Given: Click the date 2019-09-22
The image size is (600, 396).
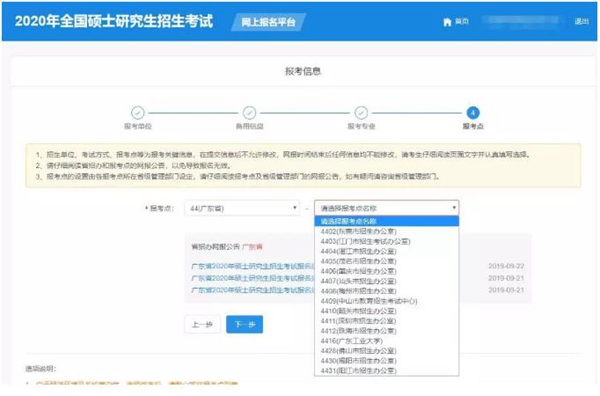Looking at the screenshot, I should (x=506, y=266).
